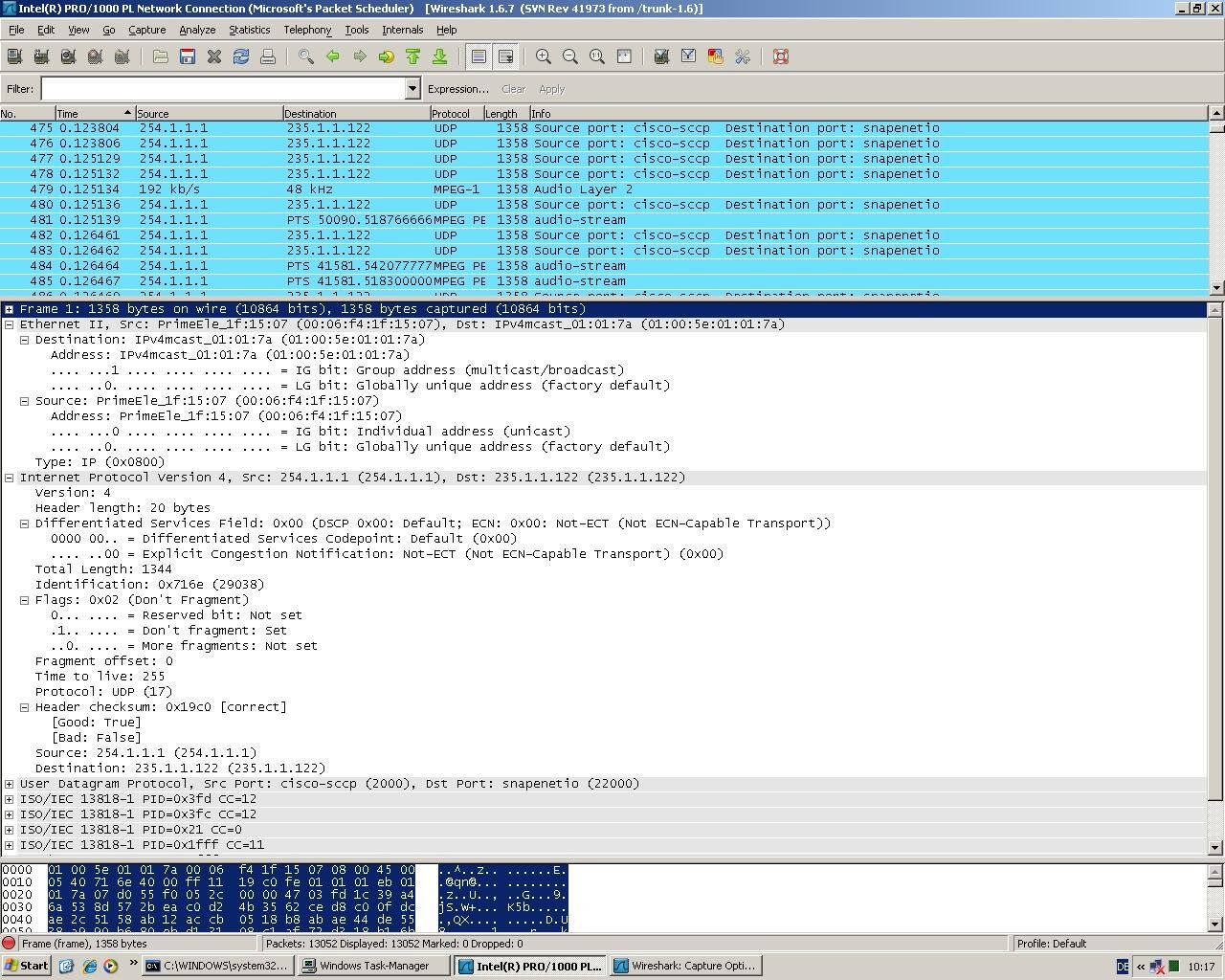Collapse the Flags: 0x02 subtree
1225x980 pixels.
[25, 600]
